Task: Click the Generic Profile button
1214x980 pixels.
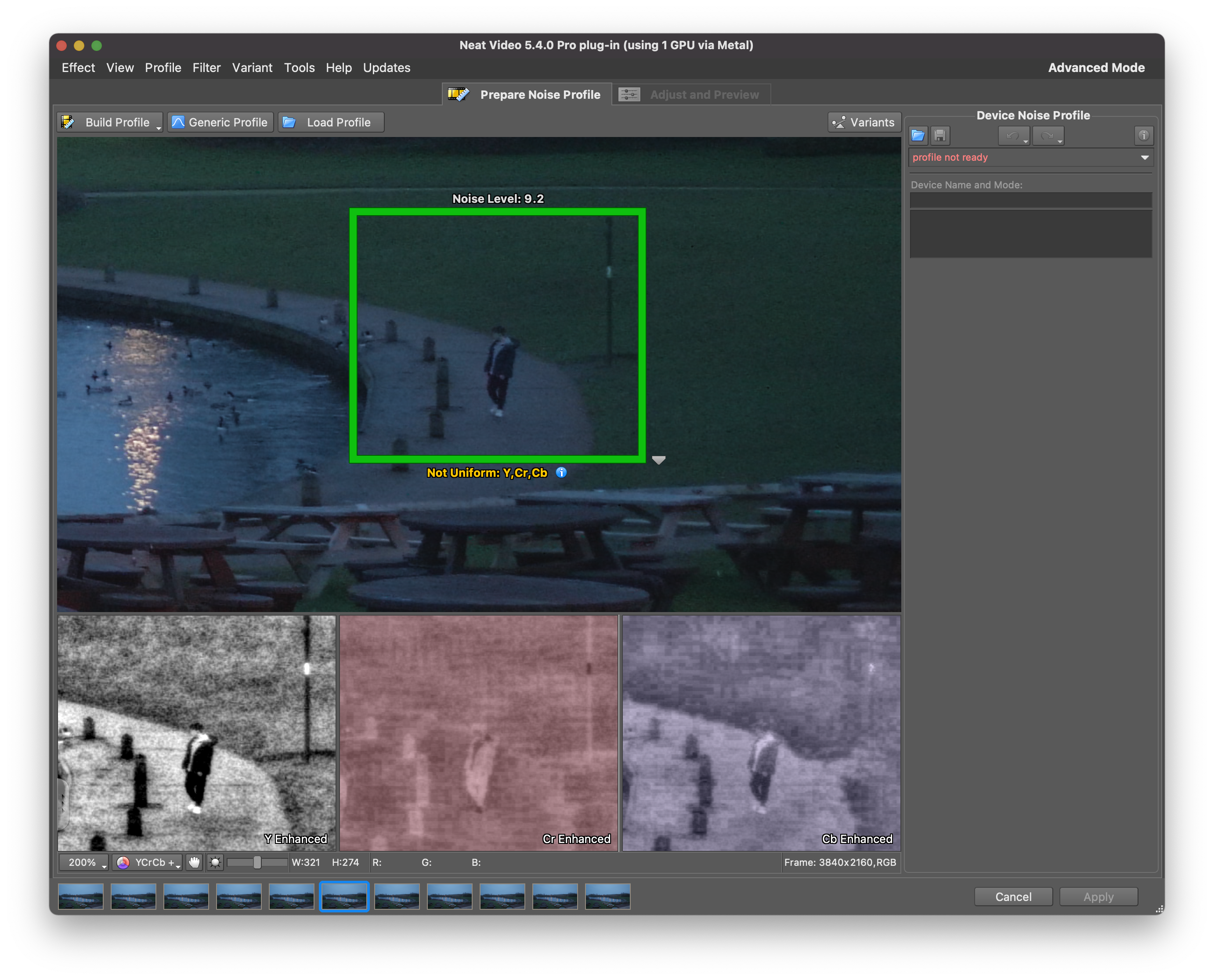Action: point(220,122)
